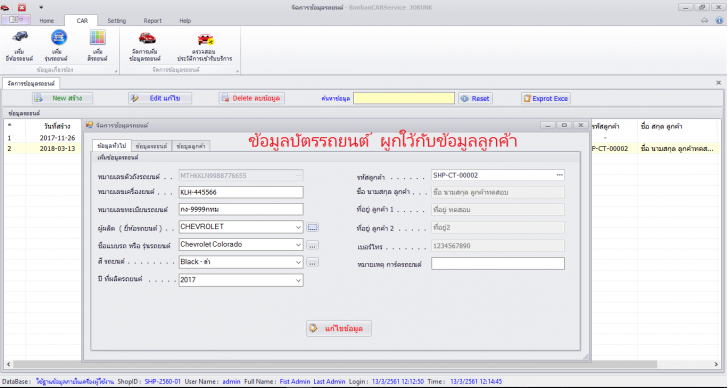Click the Edit แก้ไข button

(x=160, y=98)
